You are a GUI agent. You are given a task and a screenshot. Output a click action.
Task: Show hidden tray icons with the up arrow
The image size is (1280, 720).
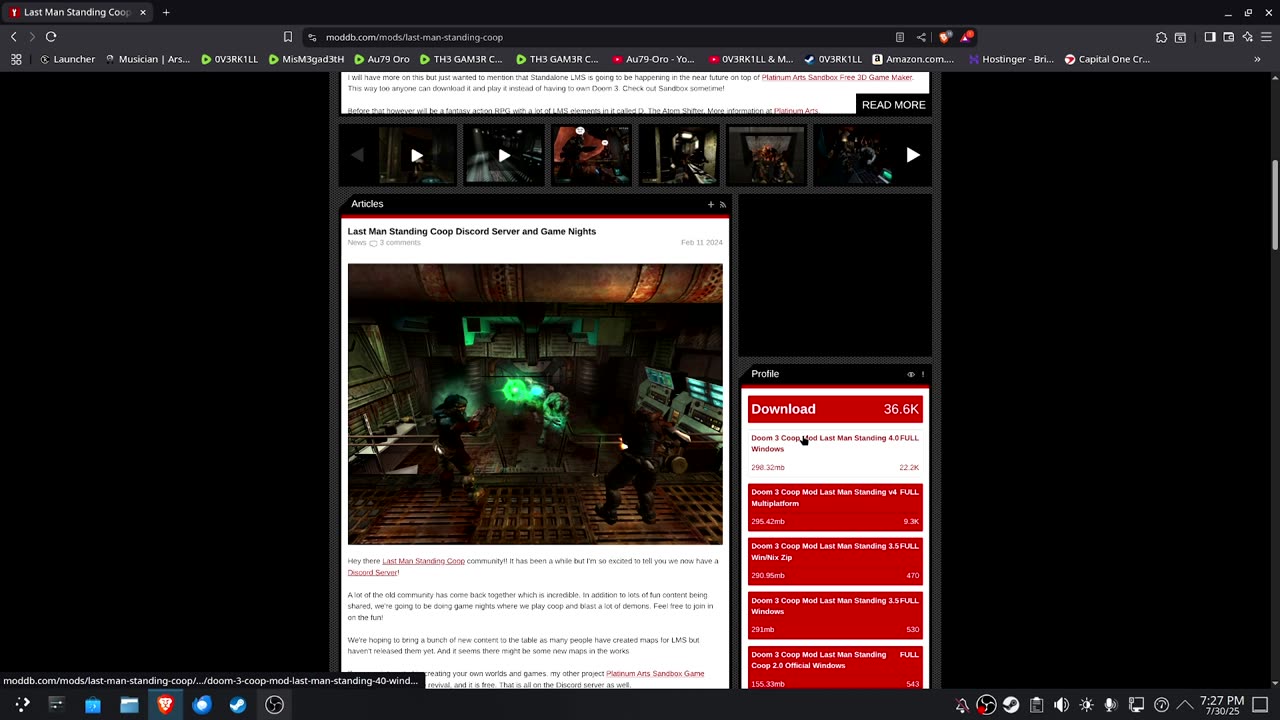click(x=1185, y=705)
